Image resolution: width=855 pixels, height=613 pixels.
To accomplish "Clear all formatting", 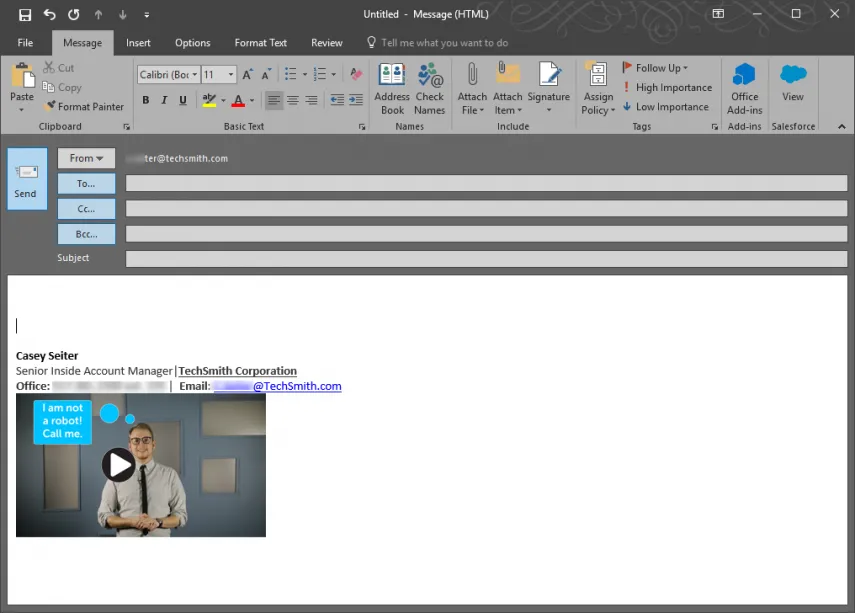I will [x=356, y=74].
